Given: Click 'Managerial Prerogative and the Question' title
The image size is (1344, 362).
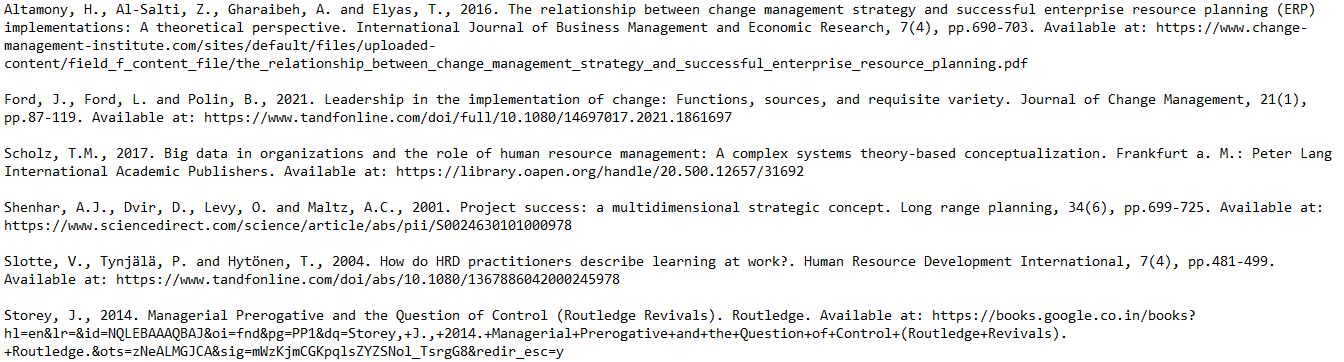Looking at the screenshot, I should [x=305, y=316].
